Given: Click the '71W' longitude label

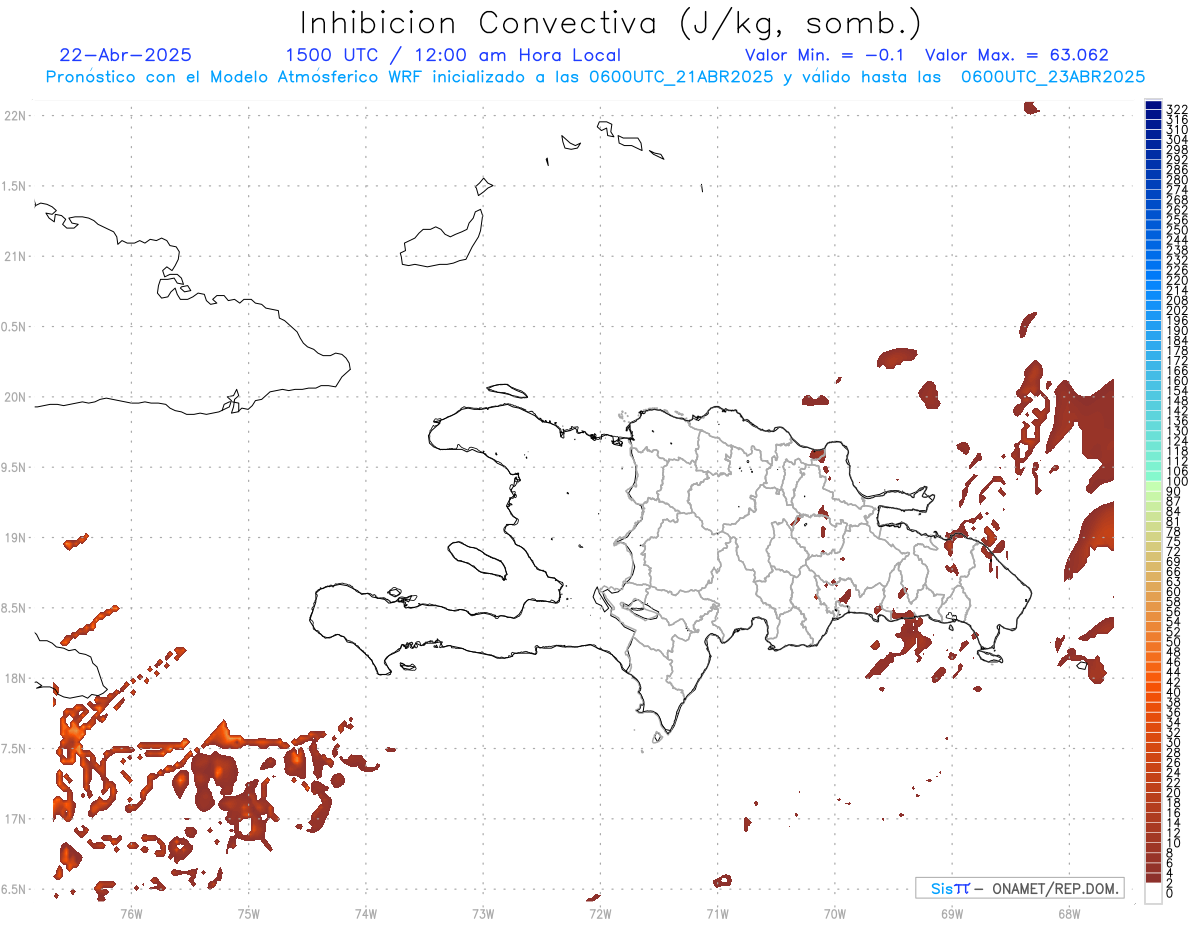Looking at the screenshot, I should (x=717, y=913).
